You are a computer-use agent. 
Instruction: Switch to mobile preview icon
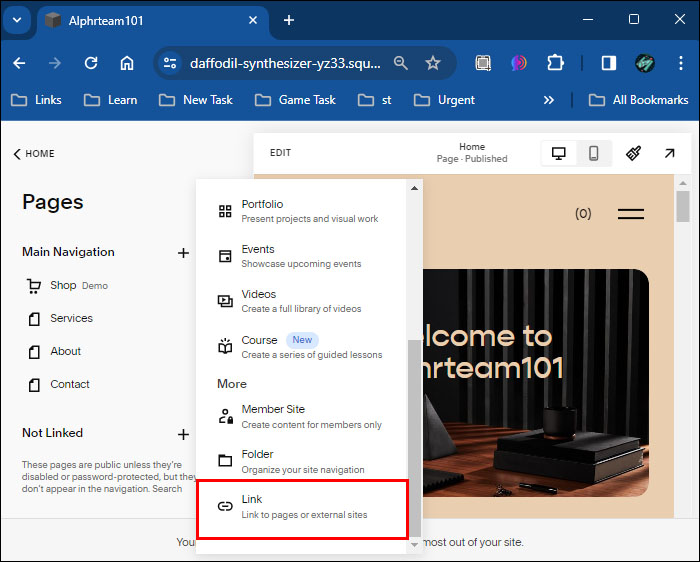pyautogui.click(x=593, y=154)
